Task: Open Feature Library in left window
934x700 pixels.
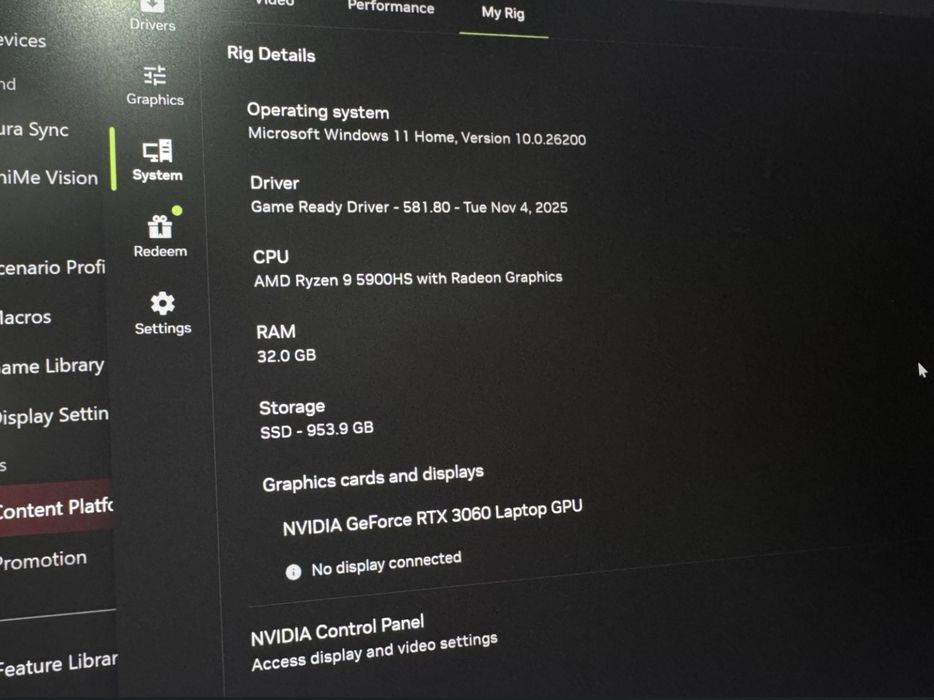Action: [58, 663]
